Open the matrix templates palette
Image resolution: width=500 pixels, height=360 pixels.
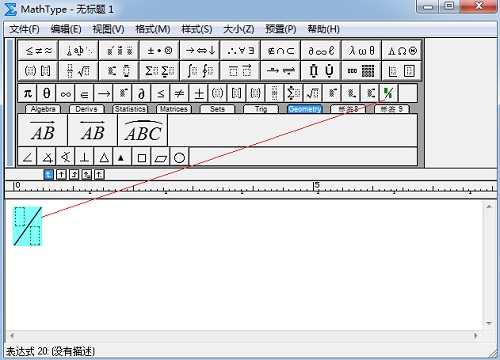click(361, 71)
